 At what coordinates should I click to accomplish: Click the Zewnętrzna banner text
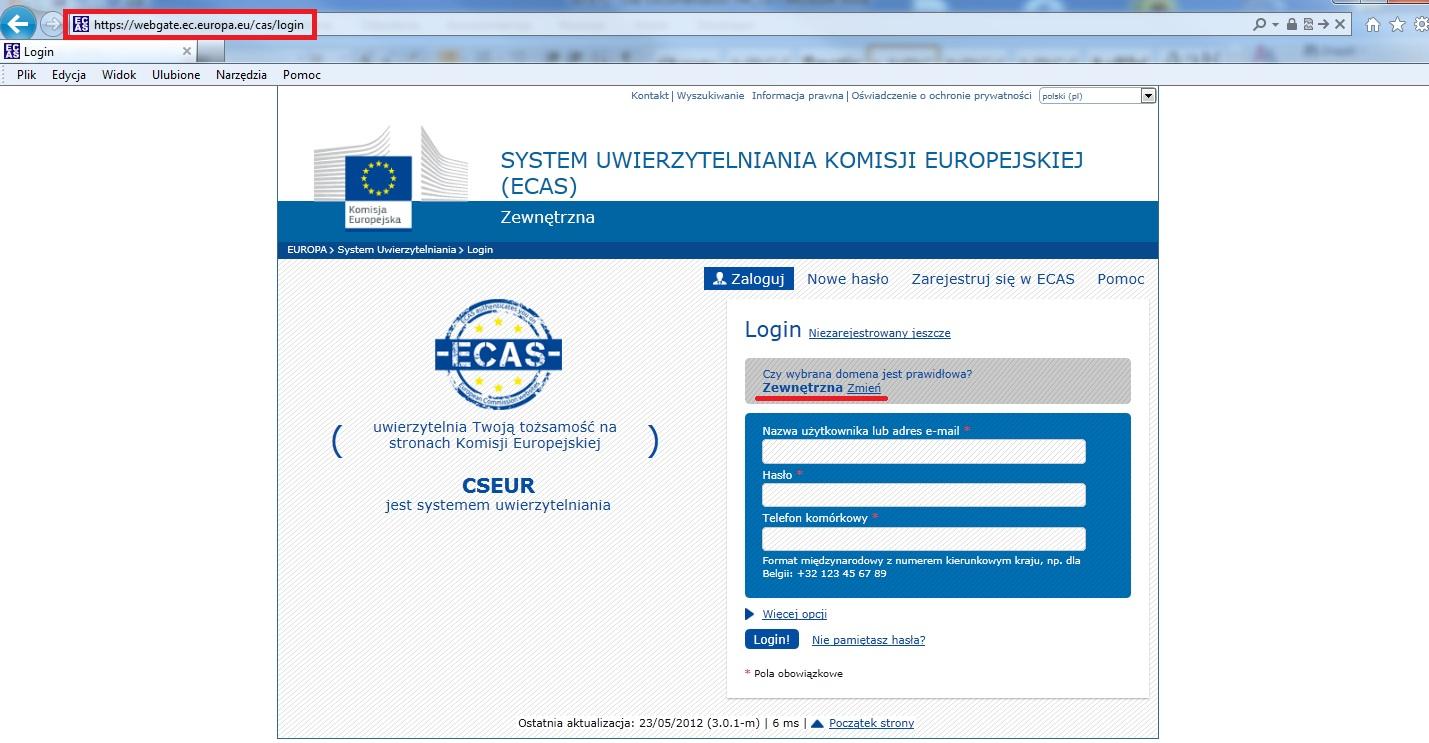pos(547,217)
